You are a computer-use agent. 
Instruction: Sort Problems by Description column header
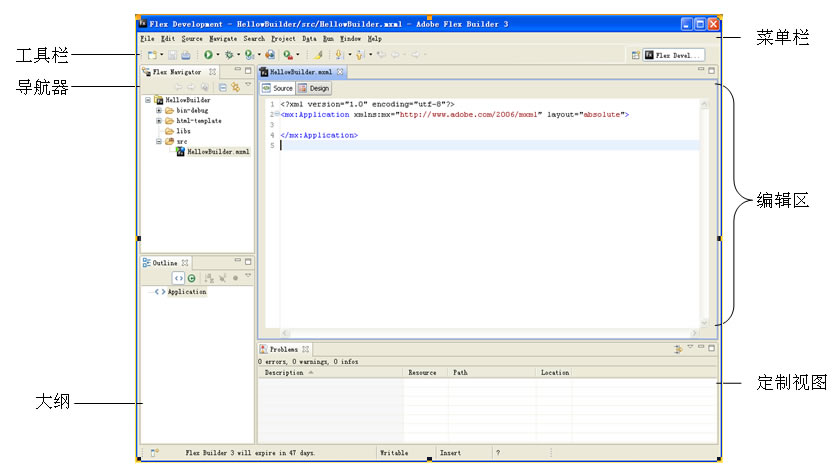pos(330,373)
